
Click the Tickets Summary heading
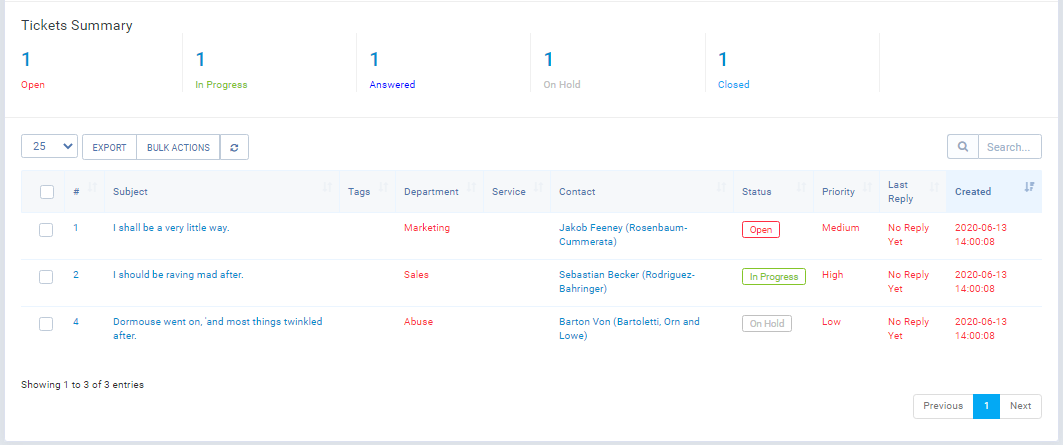77,26
